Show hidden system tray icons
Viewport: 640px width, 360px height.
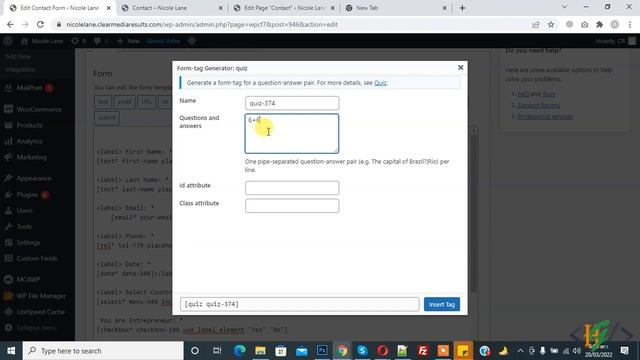520,351
